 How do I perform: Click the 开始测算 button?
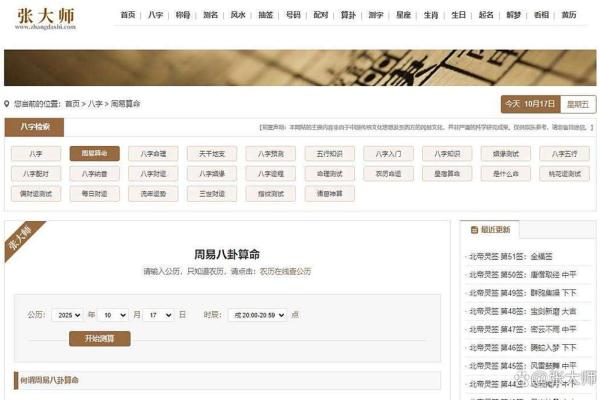[99, 339]
